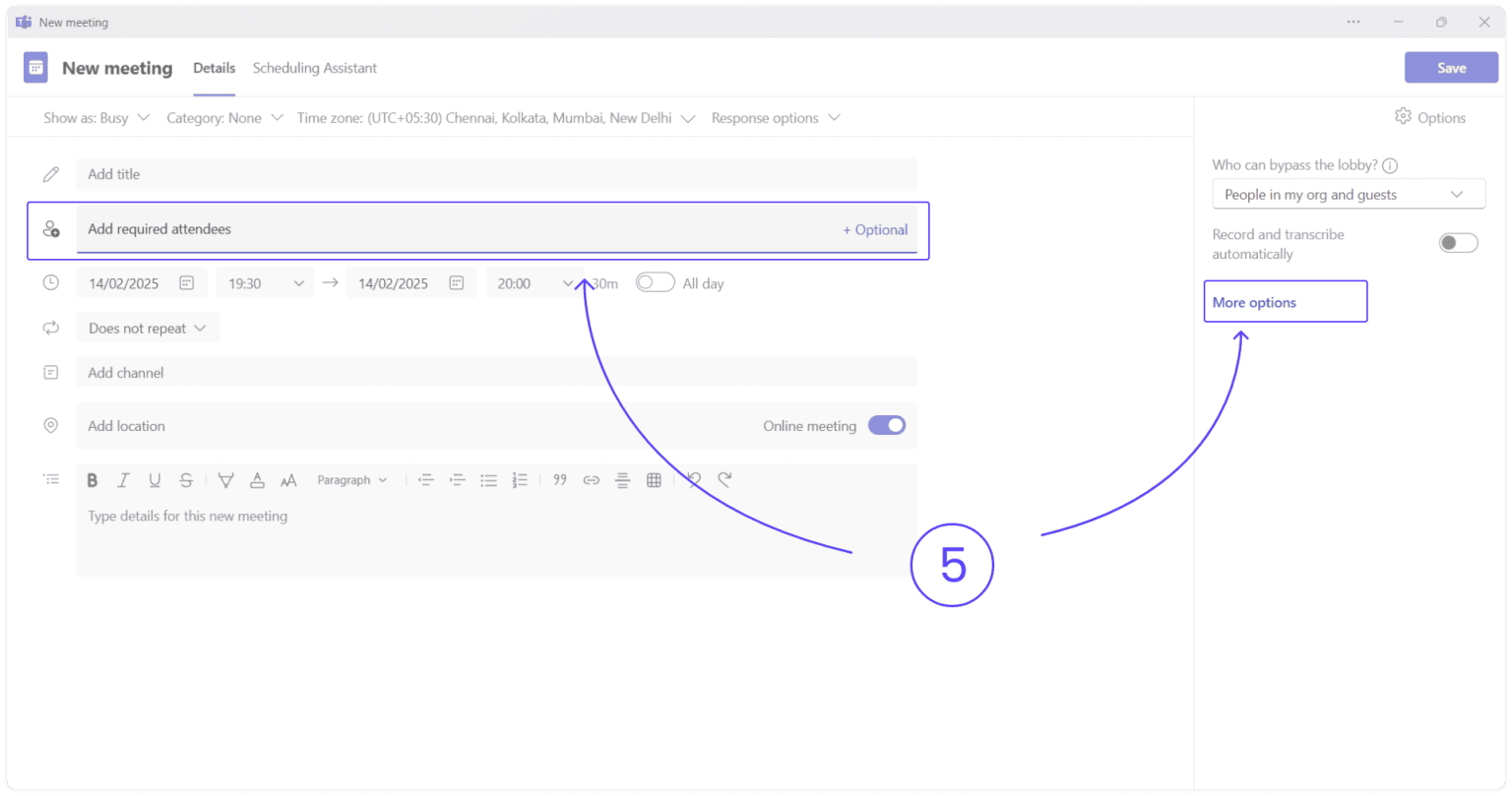Open the meeting Options gear
The height and width of the screenshot is (796, 1512).
tap(1430, 117)
